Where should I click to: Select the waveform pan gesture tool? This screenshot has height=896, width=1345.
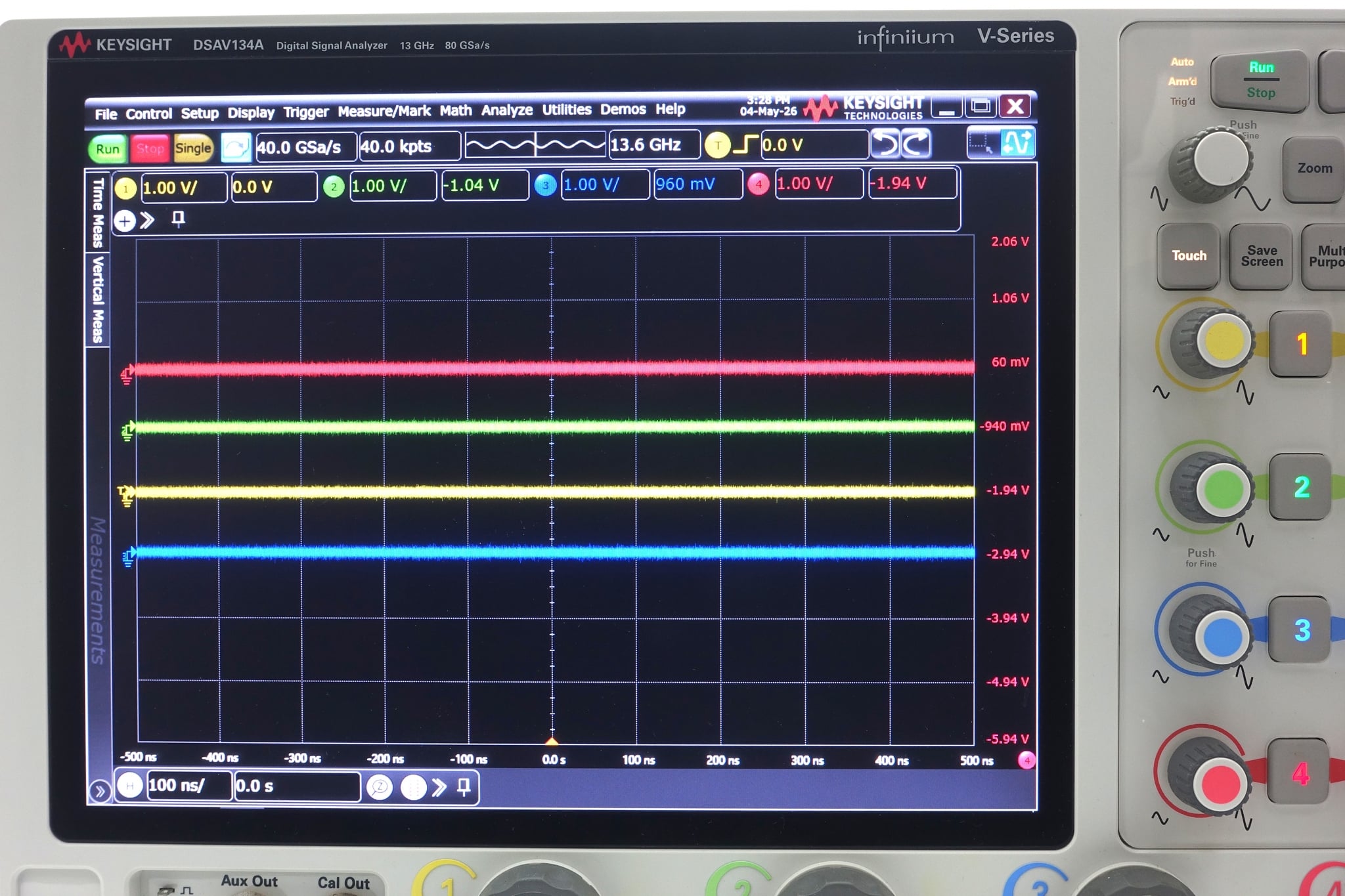1017,143
